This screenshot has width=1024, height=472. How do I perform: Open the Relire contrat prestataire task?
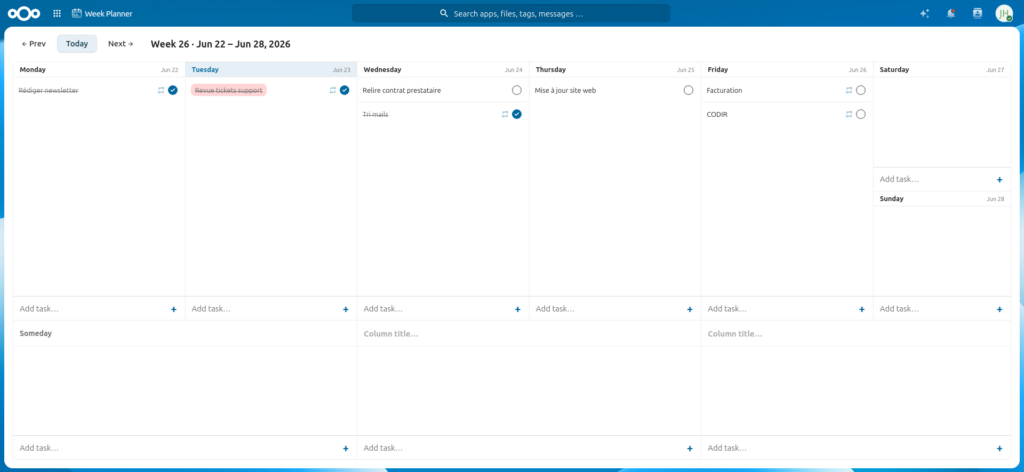click(402, 91)
